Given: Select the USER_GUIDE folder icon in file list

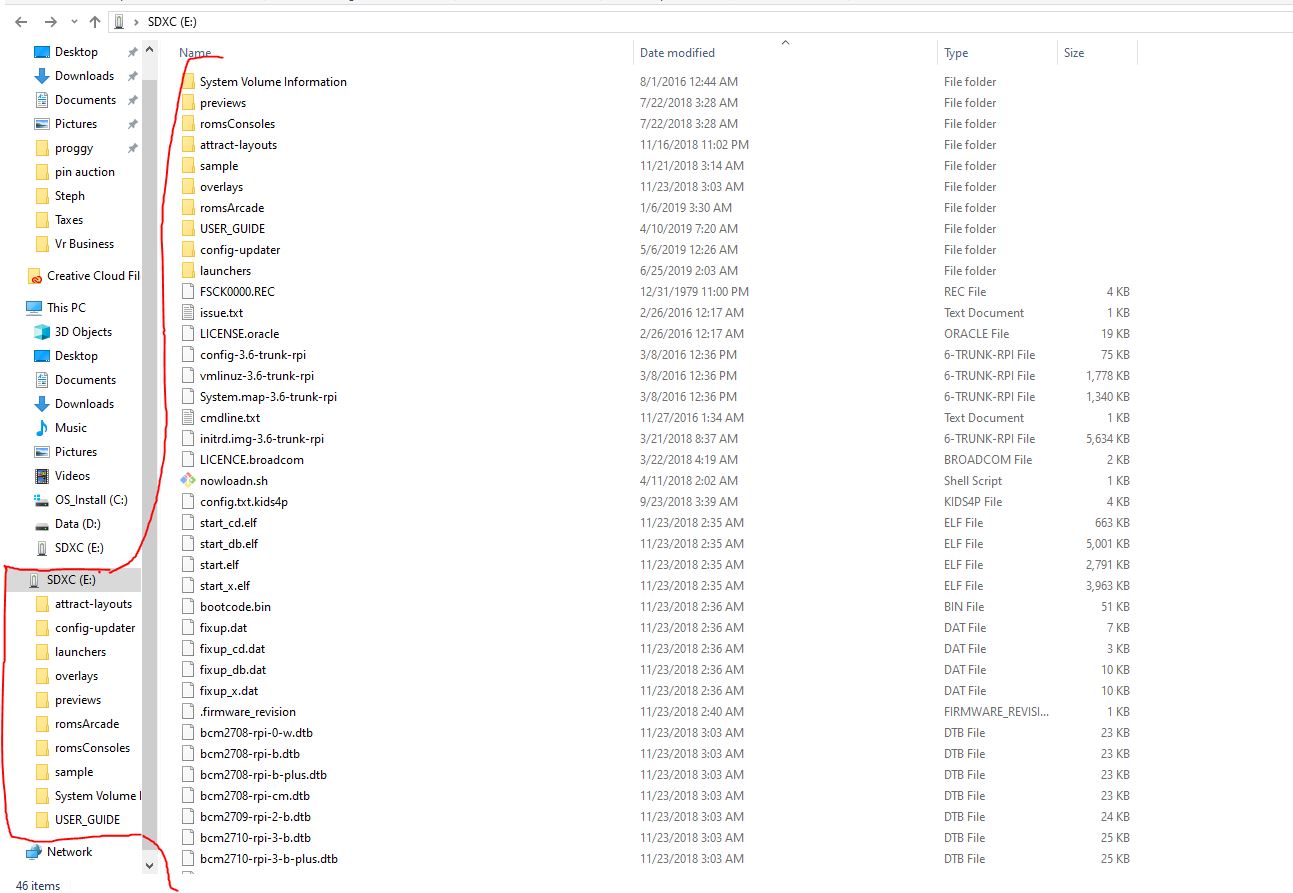Looking at the screenshot, I should (189, 229).
